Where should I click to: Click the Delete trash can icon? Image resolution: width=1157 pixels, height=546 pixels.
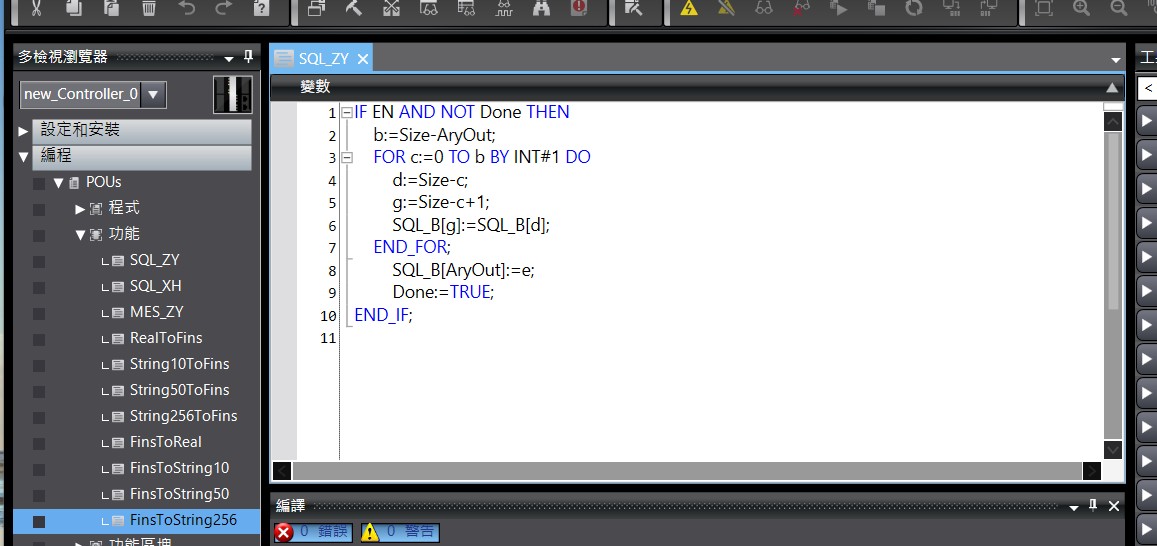(x=148, y=8)
